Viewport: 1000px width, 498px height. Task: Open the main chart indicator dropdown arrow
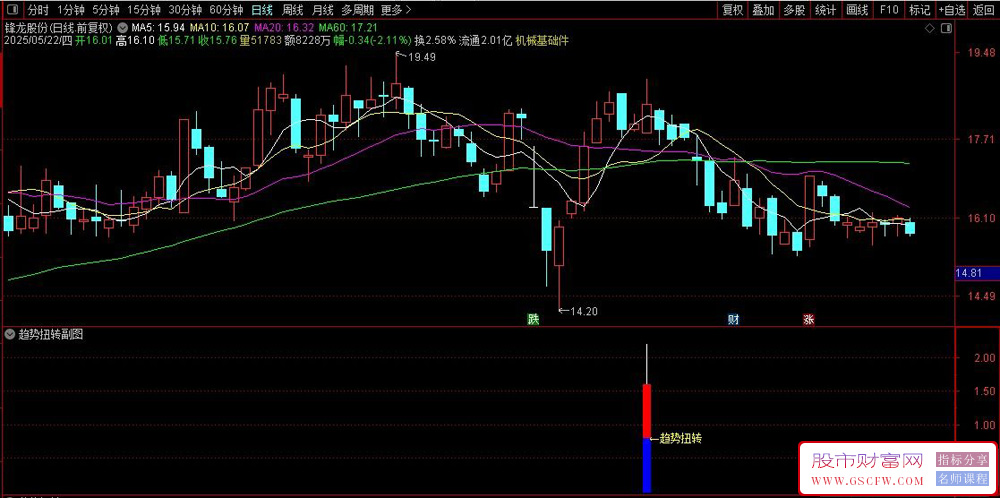(123, 29)
